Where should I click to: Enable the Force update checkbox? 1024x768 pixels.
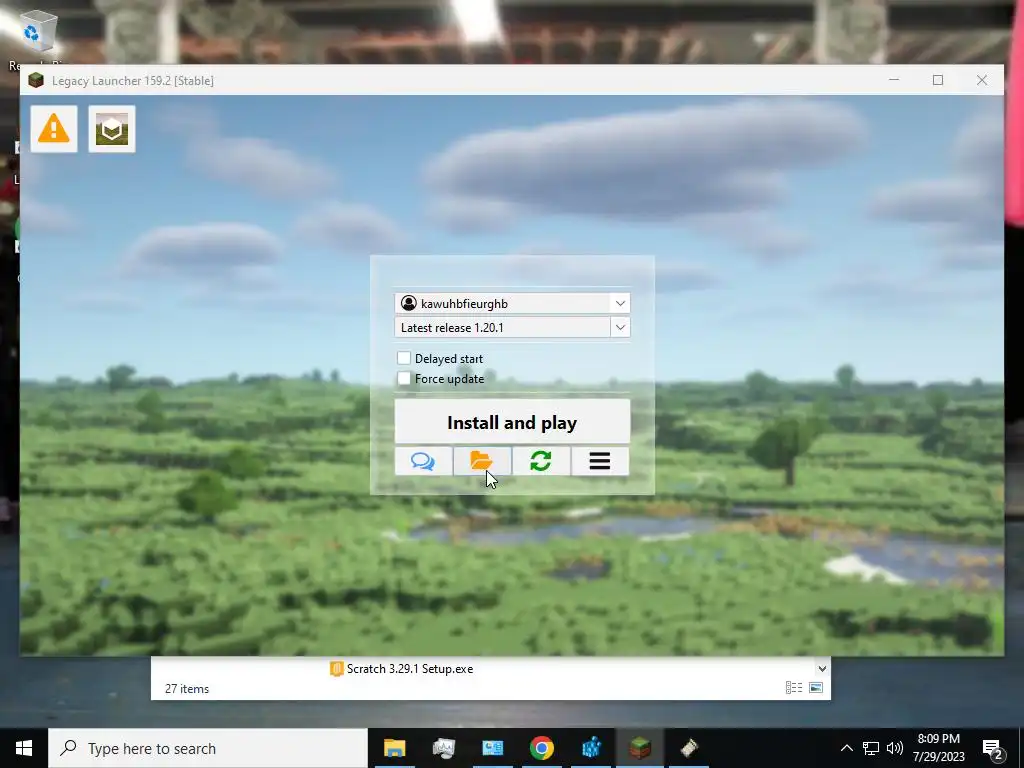click(x=404, y=378)
